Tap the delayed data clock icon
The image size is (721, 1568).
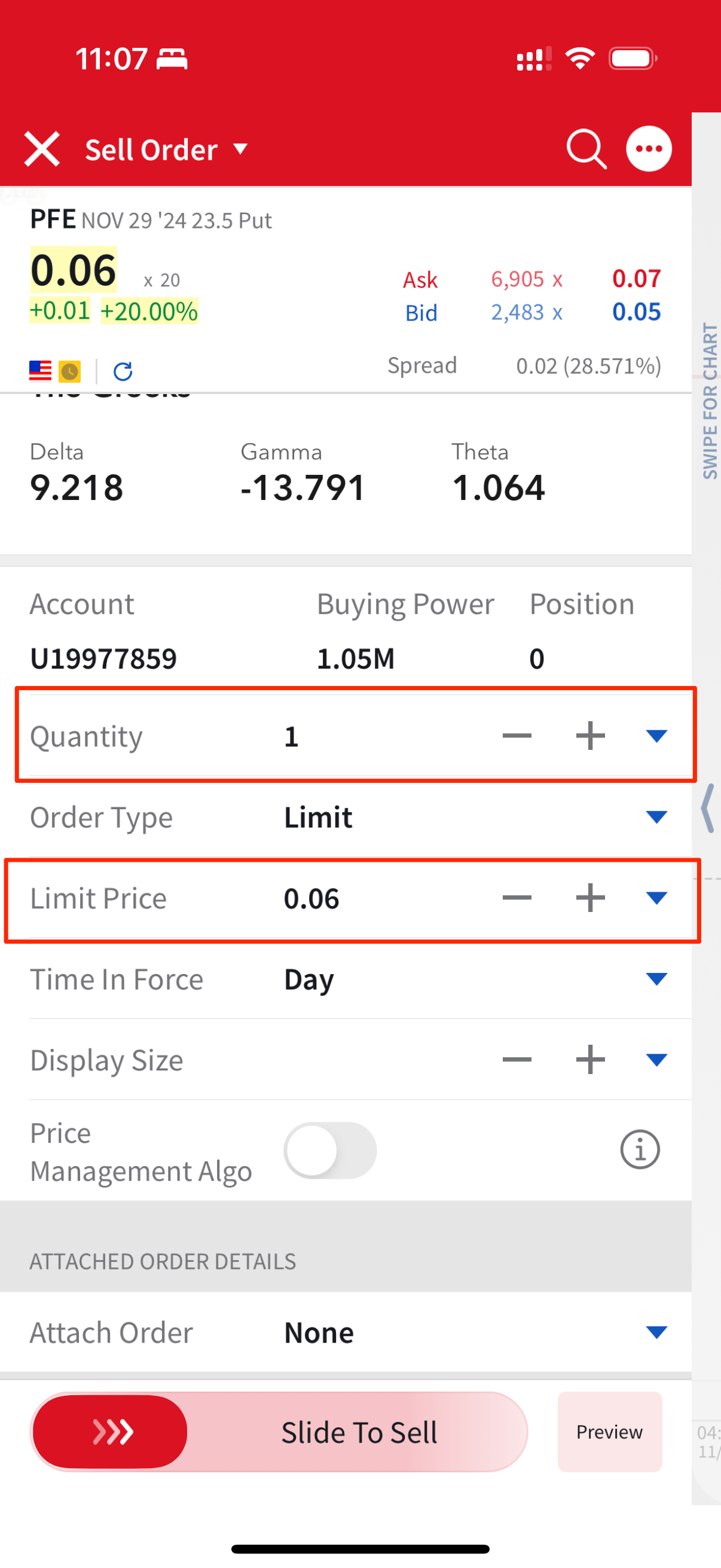(70, 371)
